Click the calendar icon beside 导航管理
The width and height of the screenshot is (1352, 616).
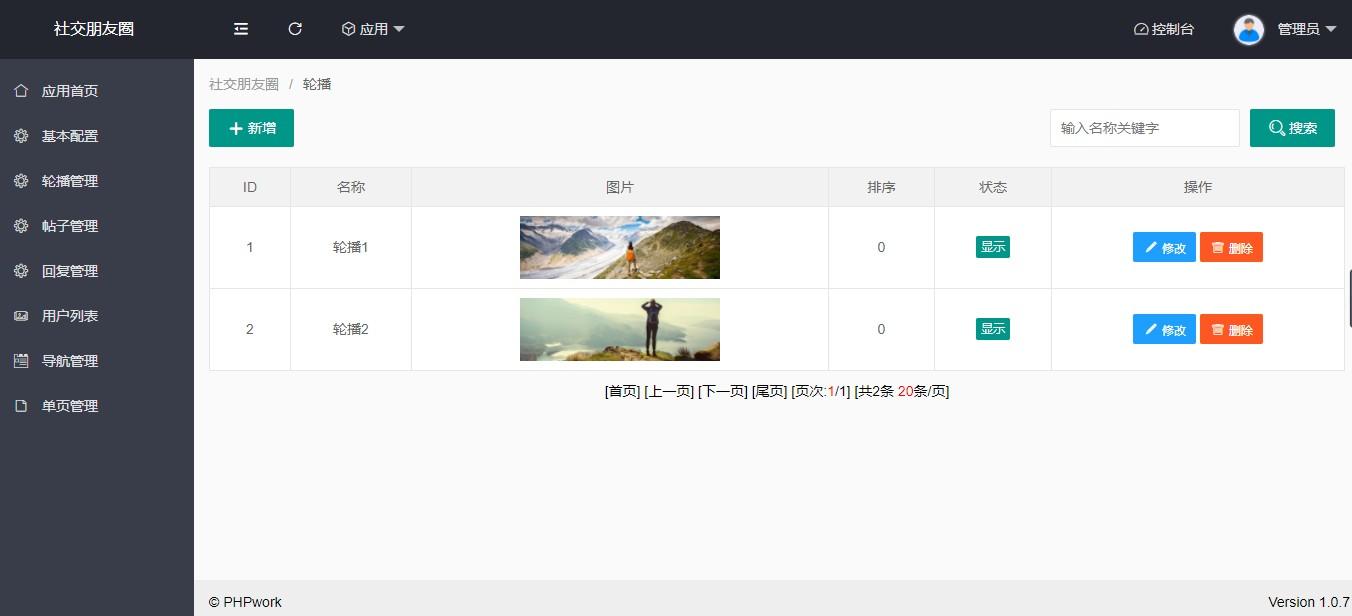(21, 361)
